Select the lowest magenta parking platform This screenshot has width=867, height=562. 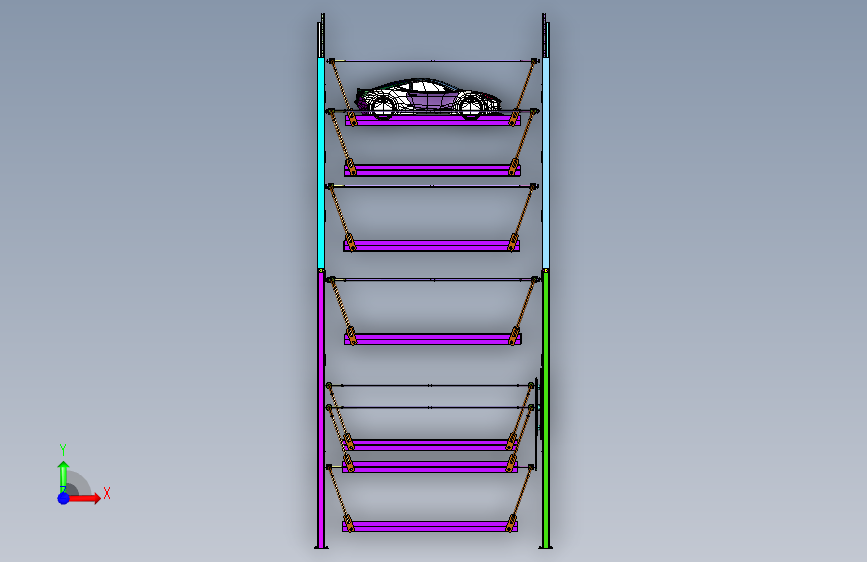[430, 526]
